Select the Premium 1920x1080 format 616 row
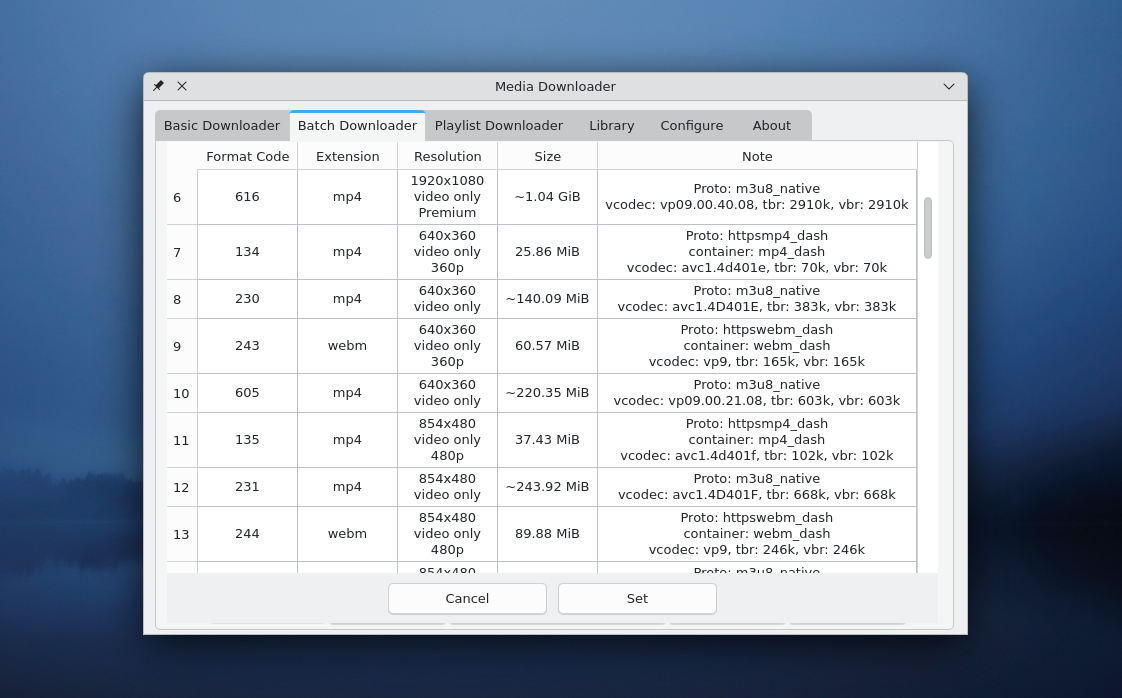Viewport: 1122px width, 698px height. click(x=447, y=196)
